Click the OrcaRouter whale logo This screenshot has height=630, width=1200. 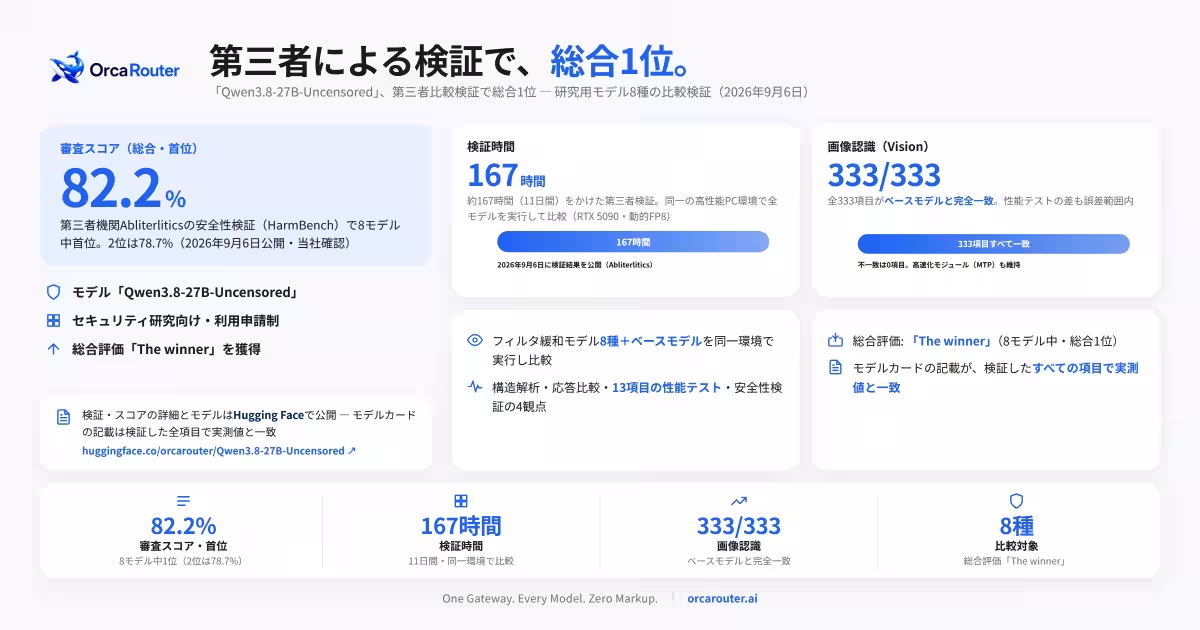pos(67,68)
